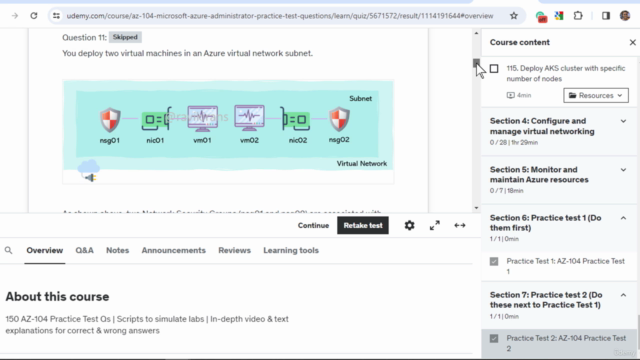Click the browser forward arrow
The width and height of the screenshot is (640, 360).
[15, 16]
